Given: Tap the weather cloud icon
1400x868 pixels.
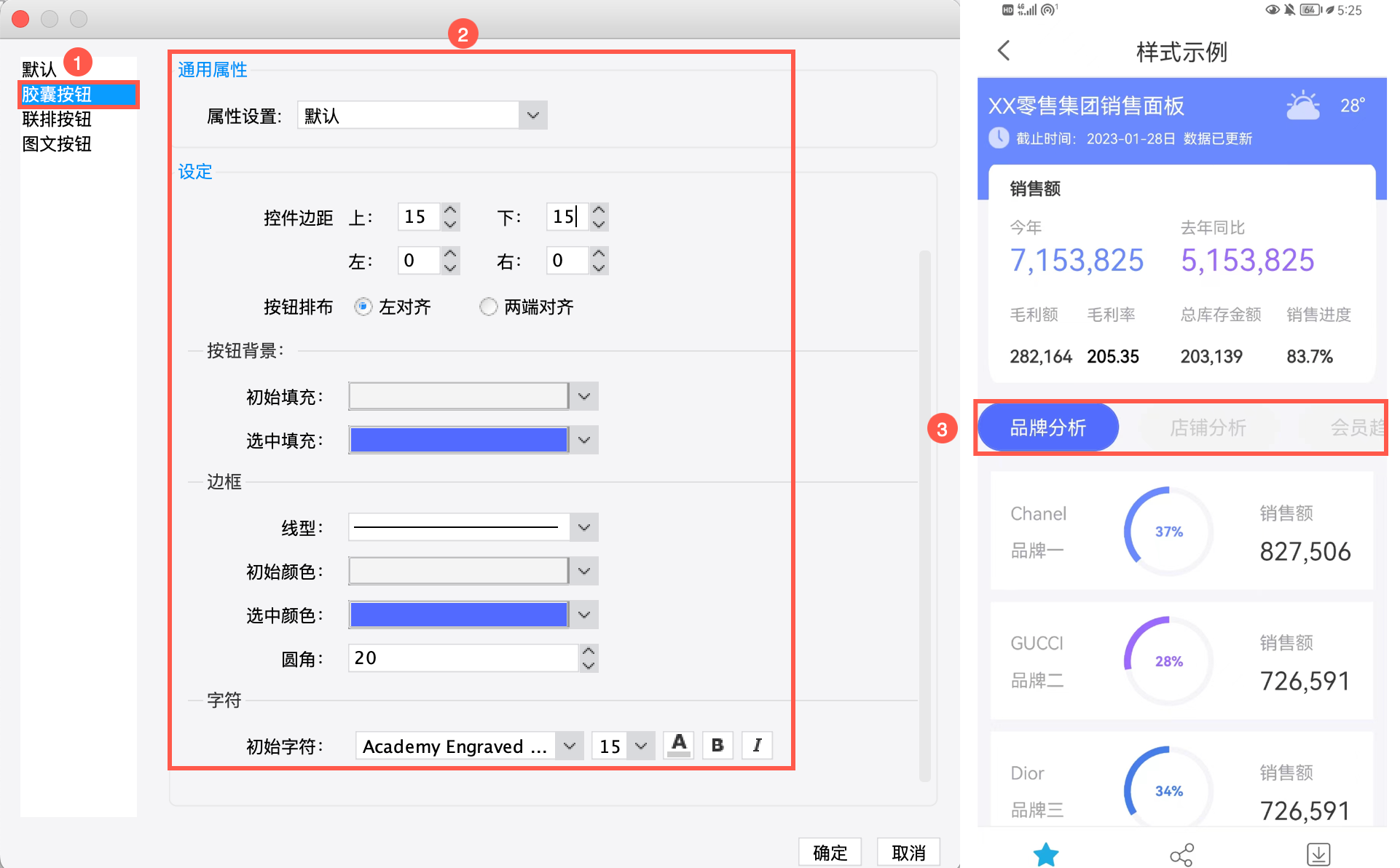Looking at the screenshot, I should (x=1302, y=106).
